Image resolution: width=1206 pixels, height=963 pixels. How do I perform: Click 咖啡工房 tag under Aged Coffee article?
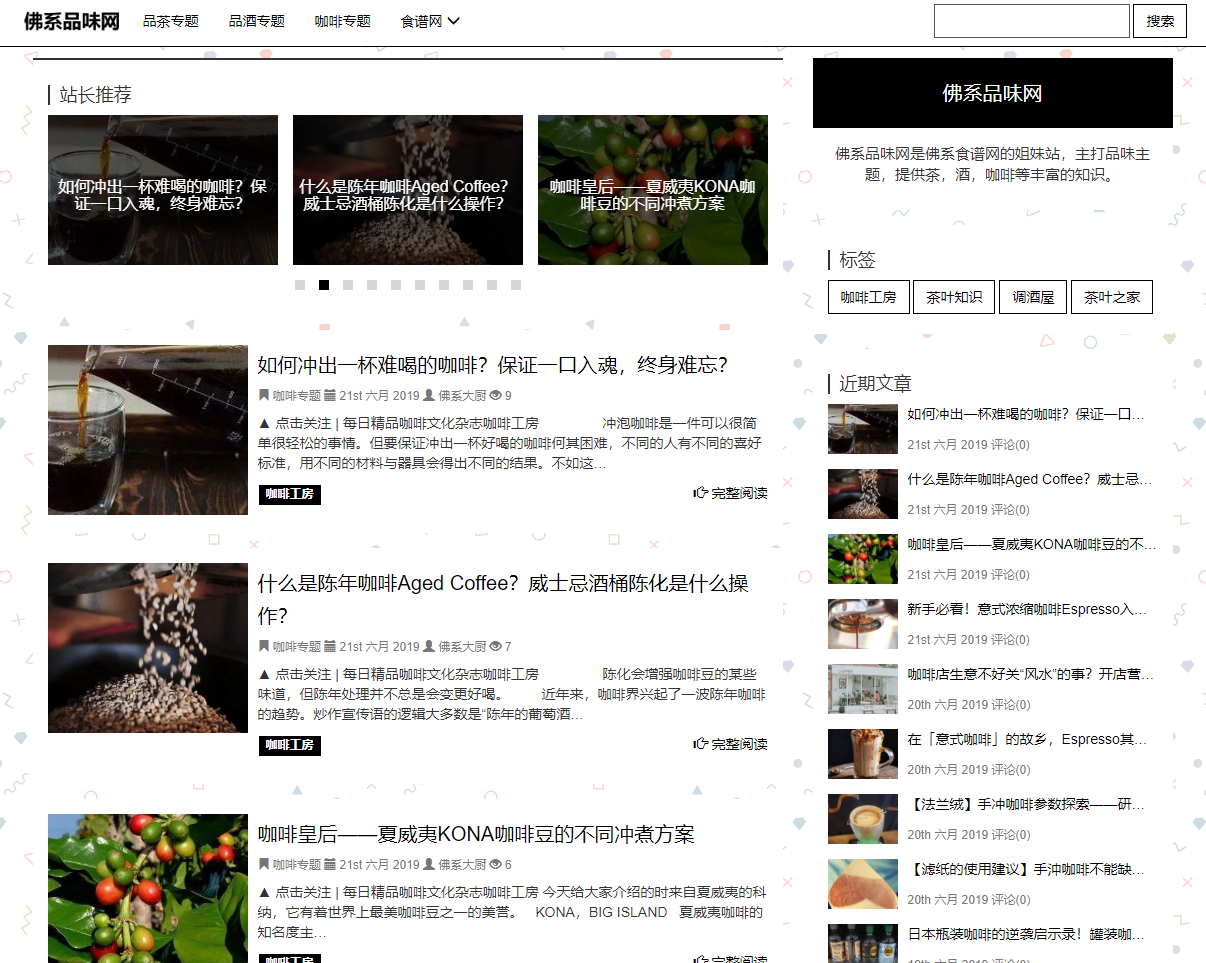290,746
